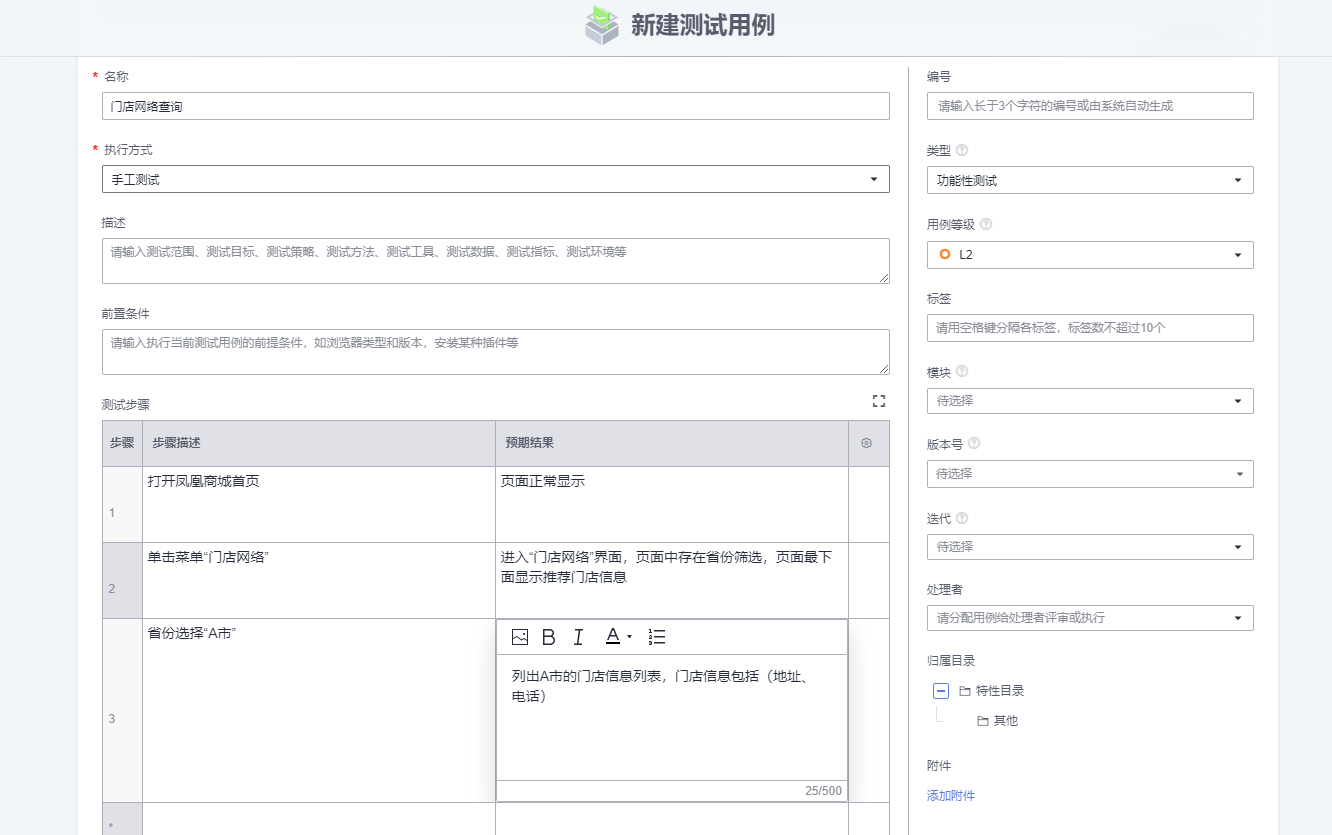This screenshot has width=1332, height=835.
Task: Open the 迭代 dropdown
Action: pos(1090,547)
